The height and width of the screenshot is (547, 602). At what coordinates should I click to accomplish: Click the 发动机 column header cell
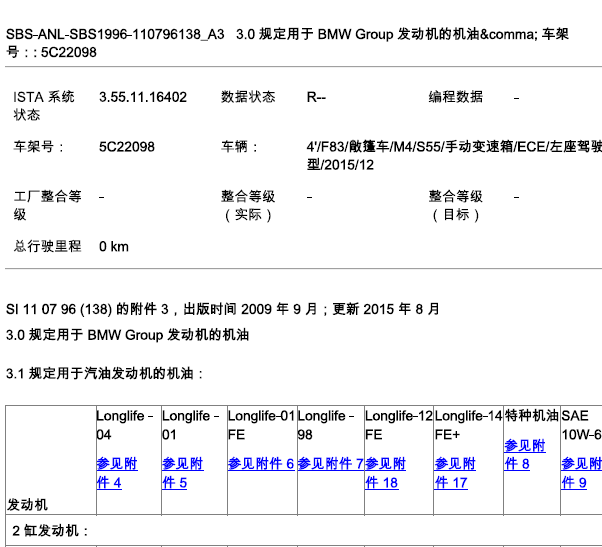click(x=51, y=460)
